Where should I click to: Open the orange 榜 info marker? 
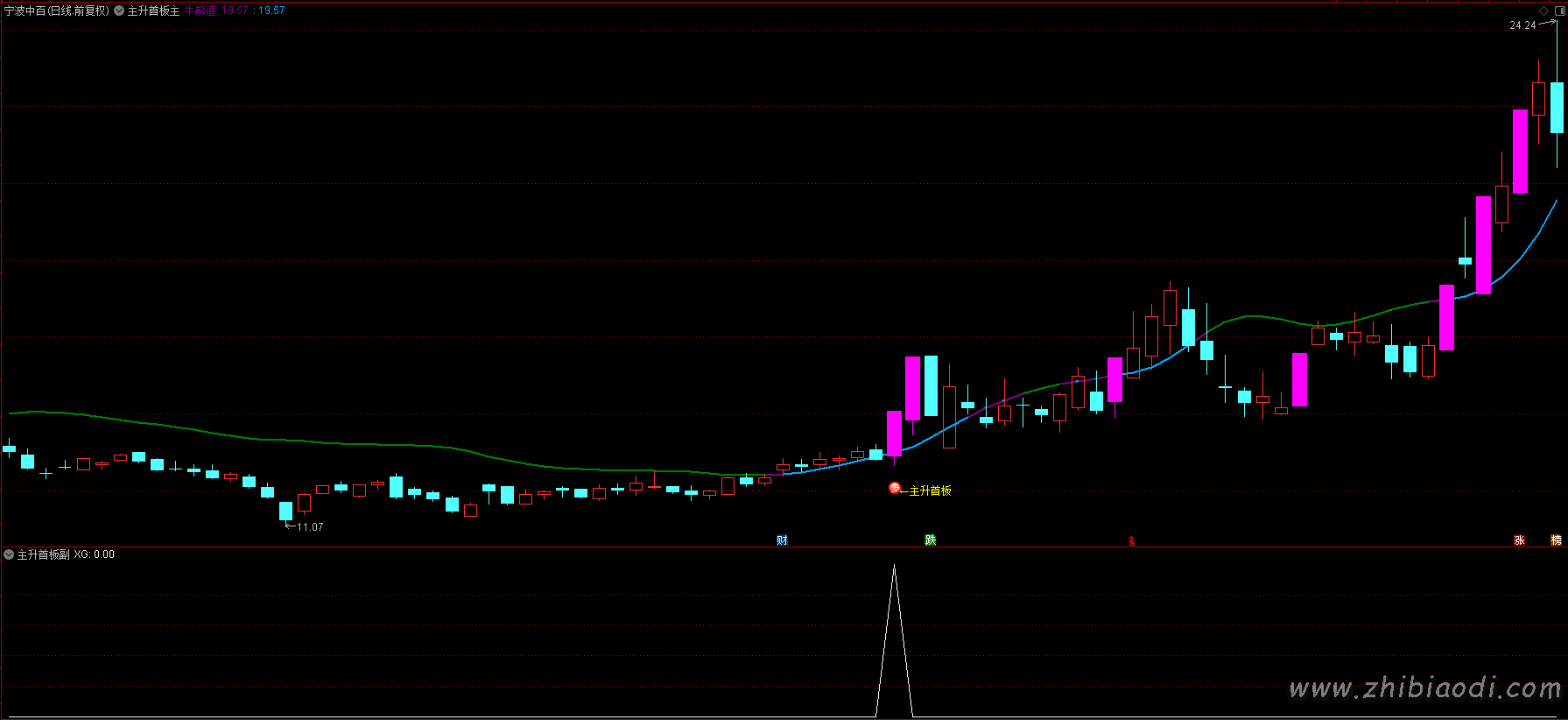1556,540
